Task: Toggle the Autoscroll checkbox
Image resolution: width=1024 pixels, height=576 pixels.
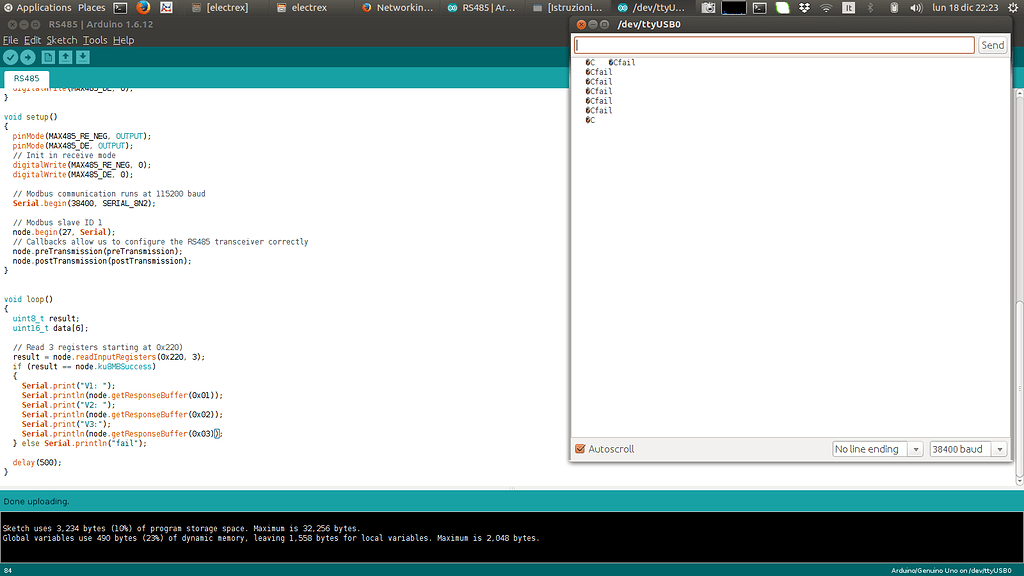Action: click(580, 449)
